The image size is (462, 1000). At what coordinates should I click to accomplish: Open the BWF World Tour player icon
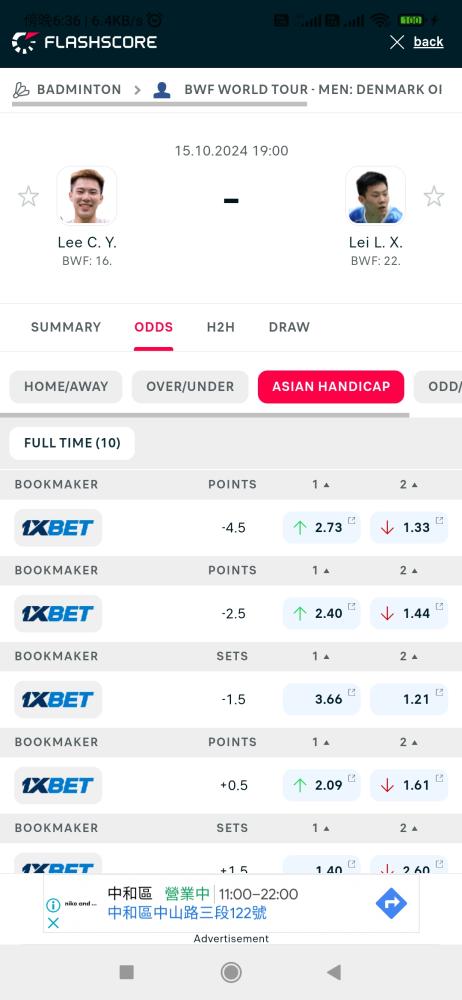(x=162, y=90)
